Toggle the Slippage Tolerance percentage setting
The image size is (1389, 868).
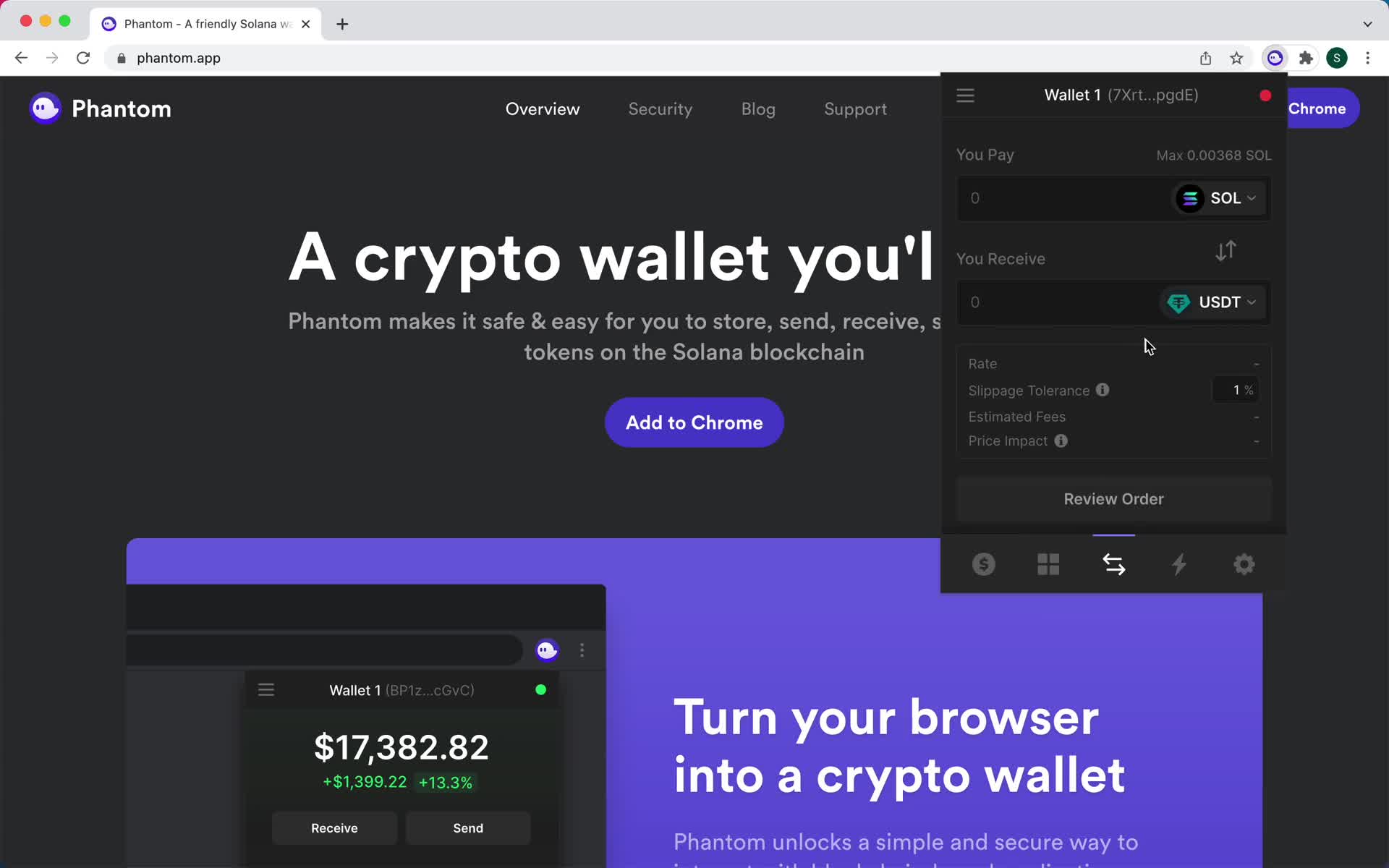1236,390
